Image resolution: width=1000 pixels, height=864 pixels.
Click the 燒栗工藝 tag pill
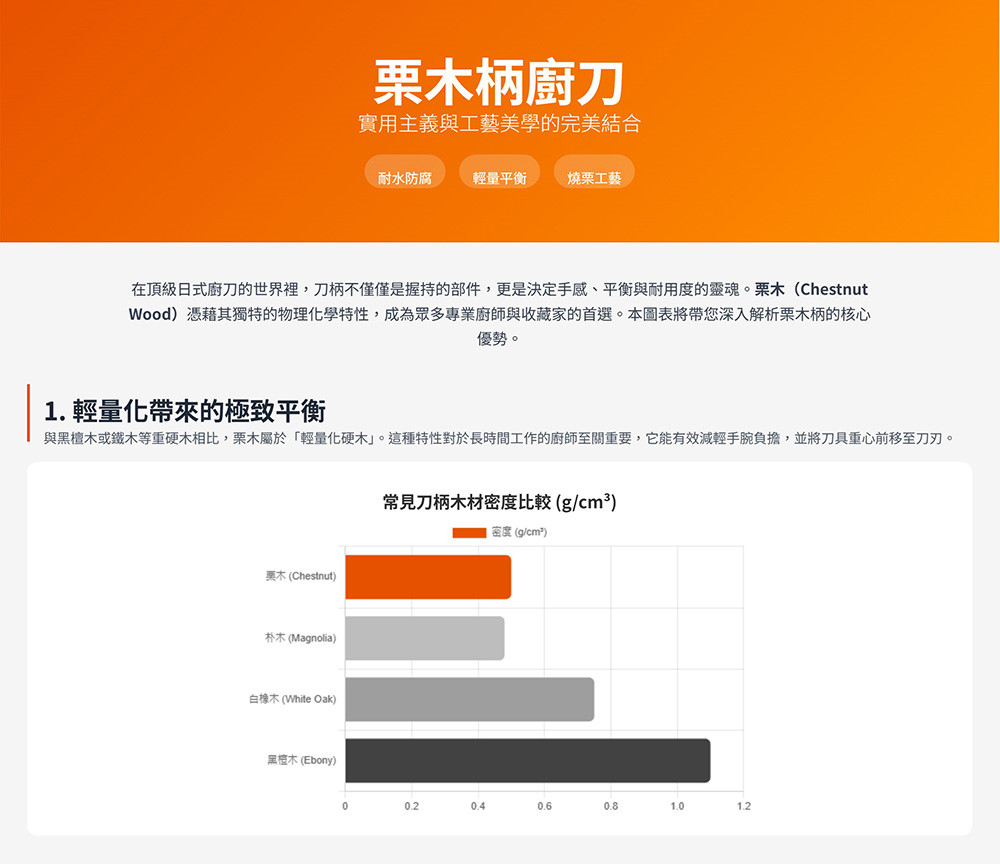point(594,177)
